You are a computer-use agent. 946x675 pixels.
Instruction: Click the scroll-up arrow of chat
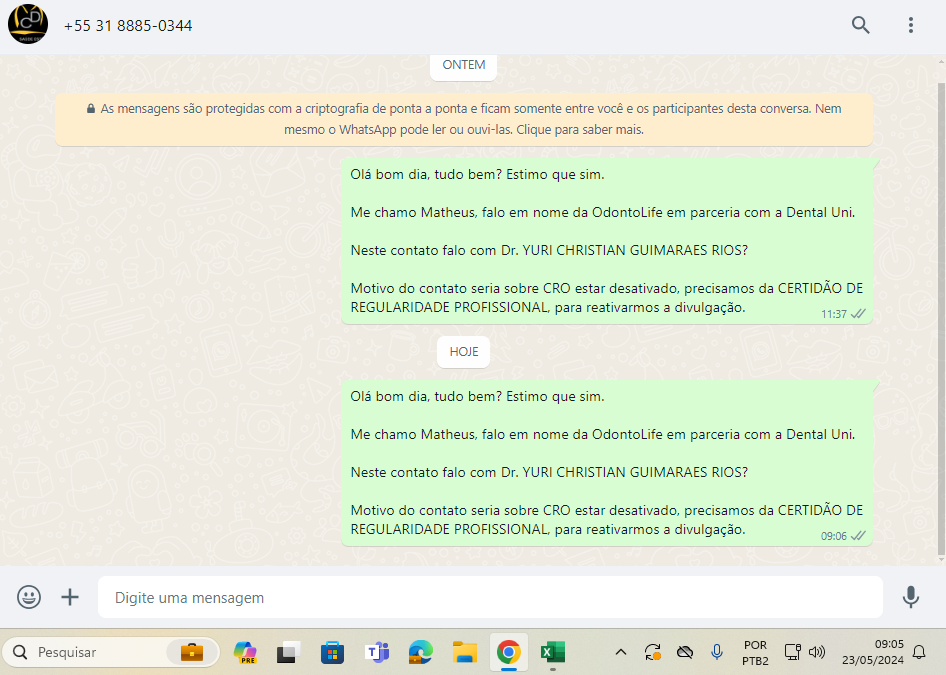pos(941,62)
